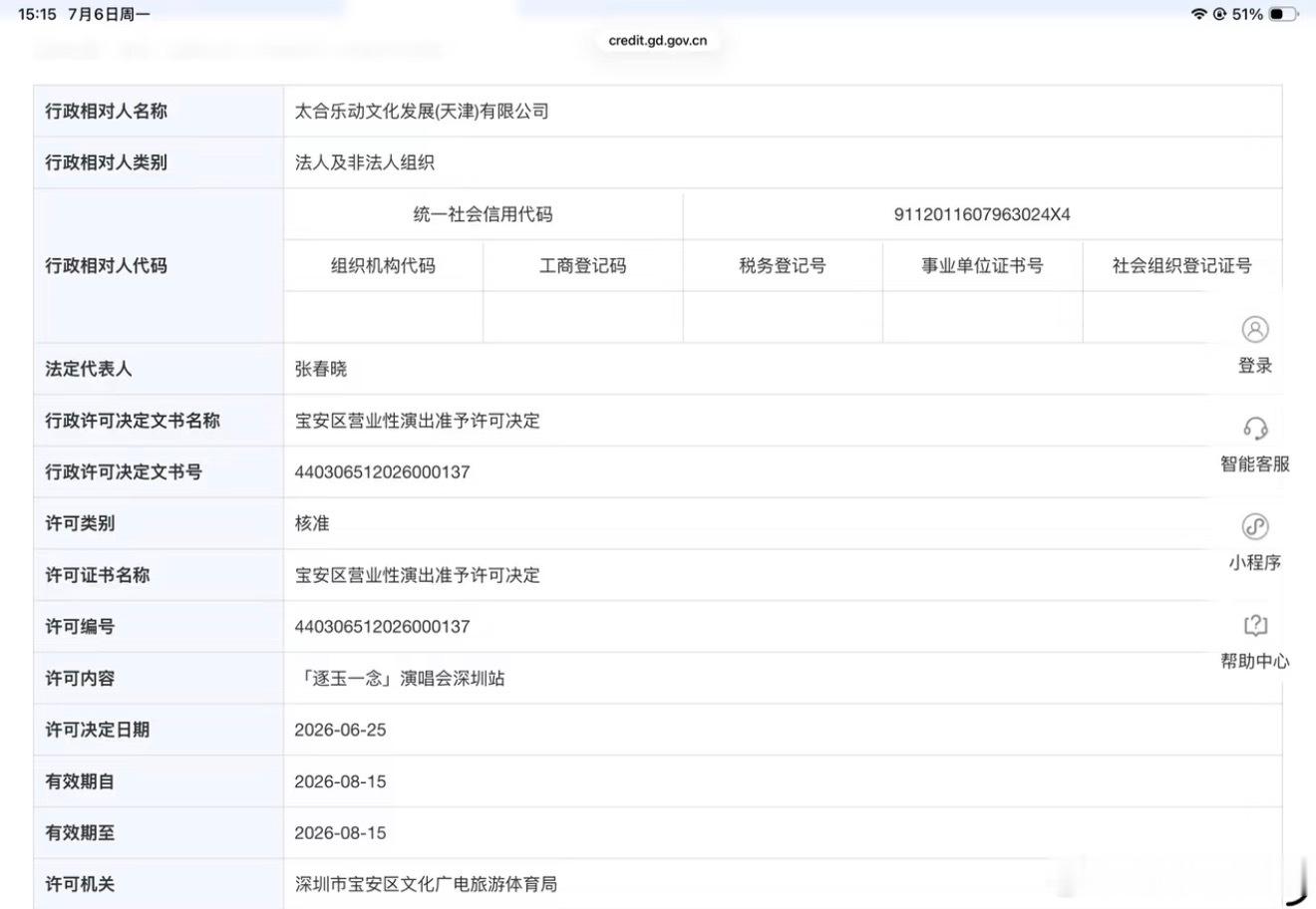Select company name 太合乐动文化发展(天津)有限公司
The height and width of the screenshot is (909, 1316).
[422, 112]
